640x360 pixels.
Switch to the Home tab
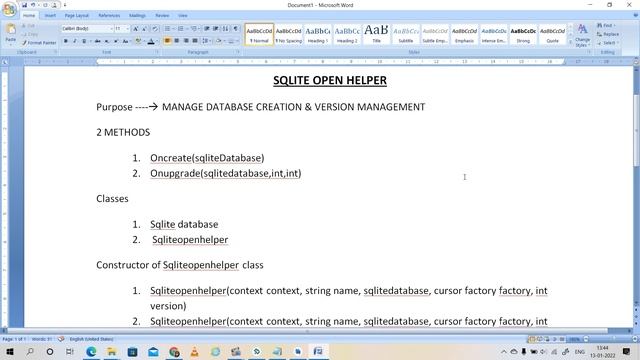pyautogui.click(x=29, y=16)
